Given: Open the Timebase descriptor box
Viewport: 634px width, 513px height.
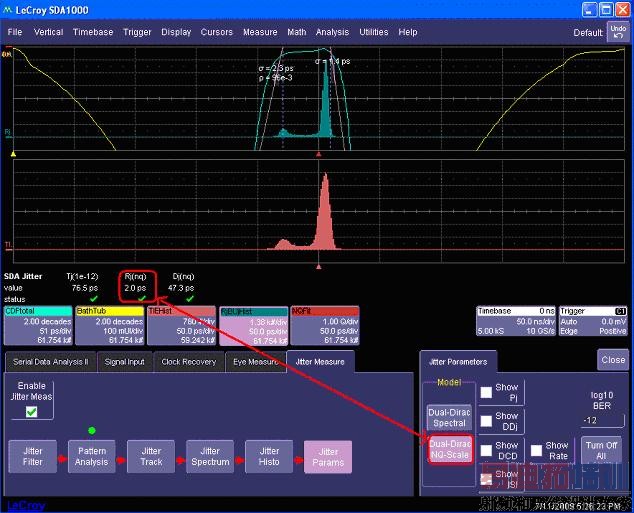Looking at the screenshot, I should [513, 321].
